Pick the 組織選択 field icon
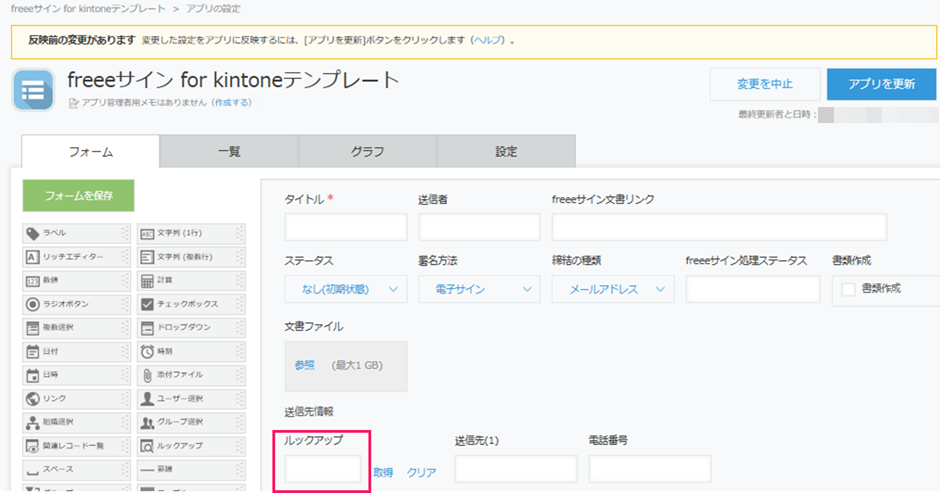The width and height of the screenshot is (940, 493). pyautogui.click(x=32, y=422)
